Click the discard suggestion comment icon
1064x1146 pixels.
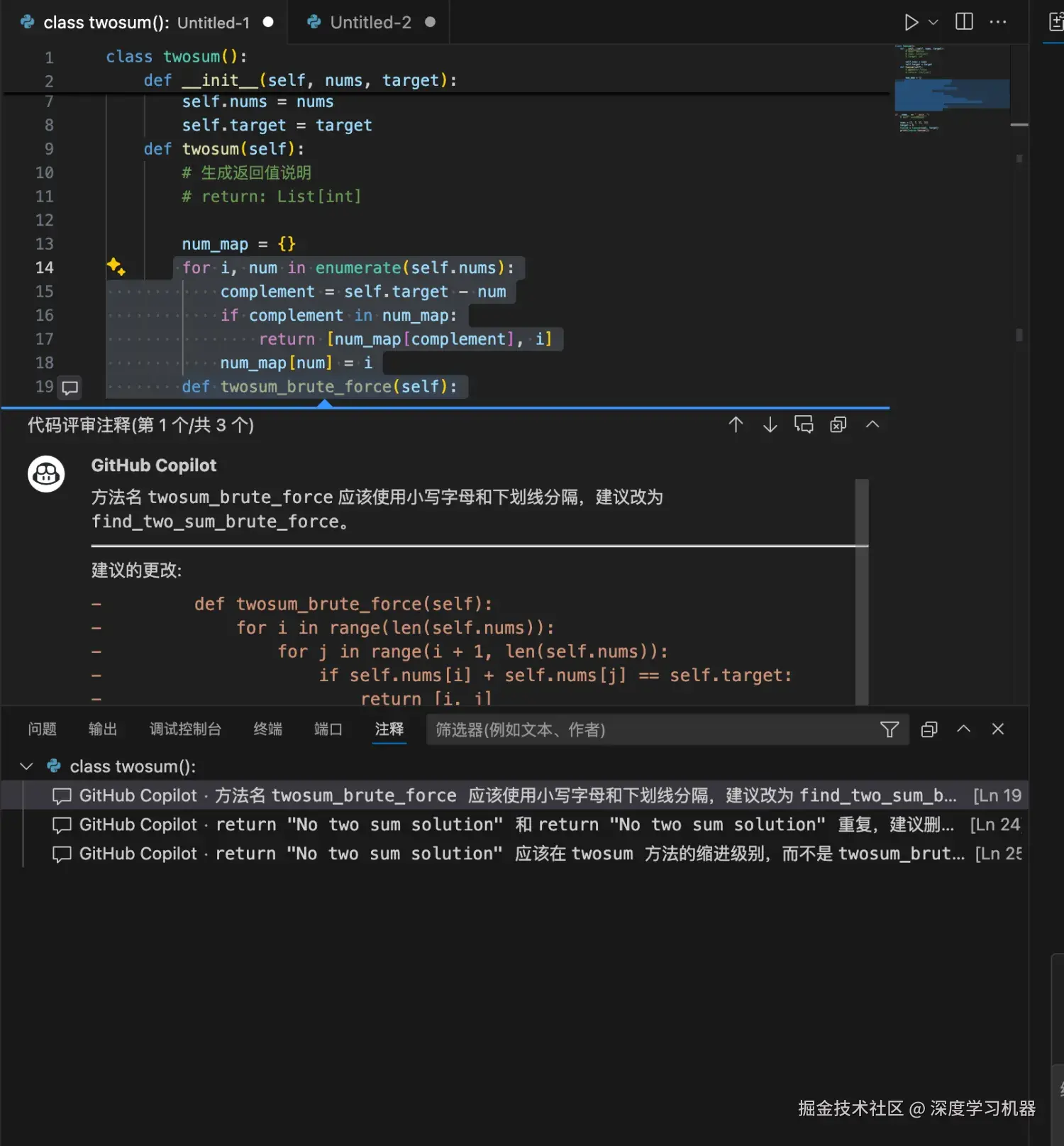coord(804,424)
